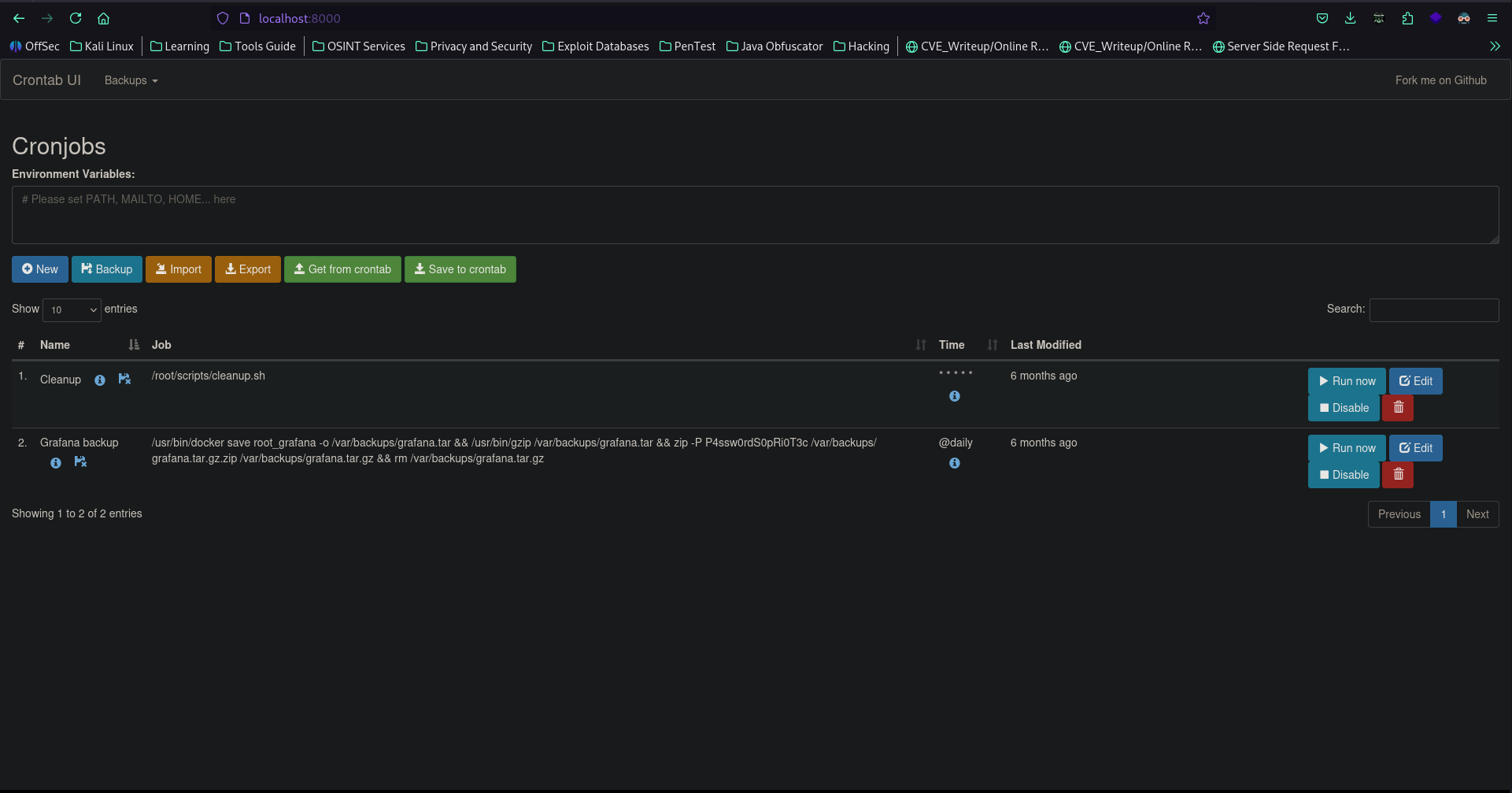Focus the Environment Variables text area
The image size is (1512, 793).
(755, 215)
